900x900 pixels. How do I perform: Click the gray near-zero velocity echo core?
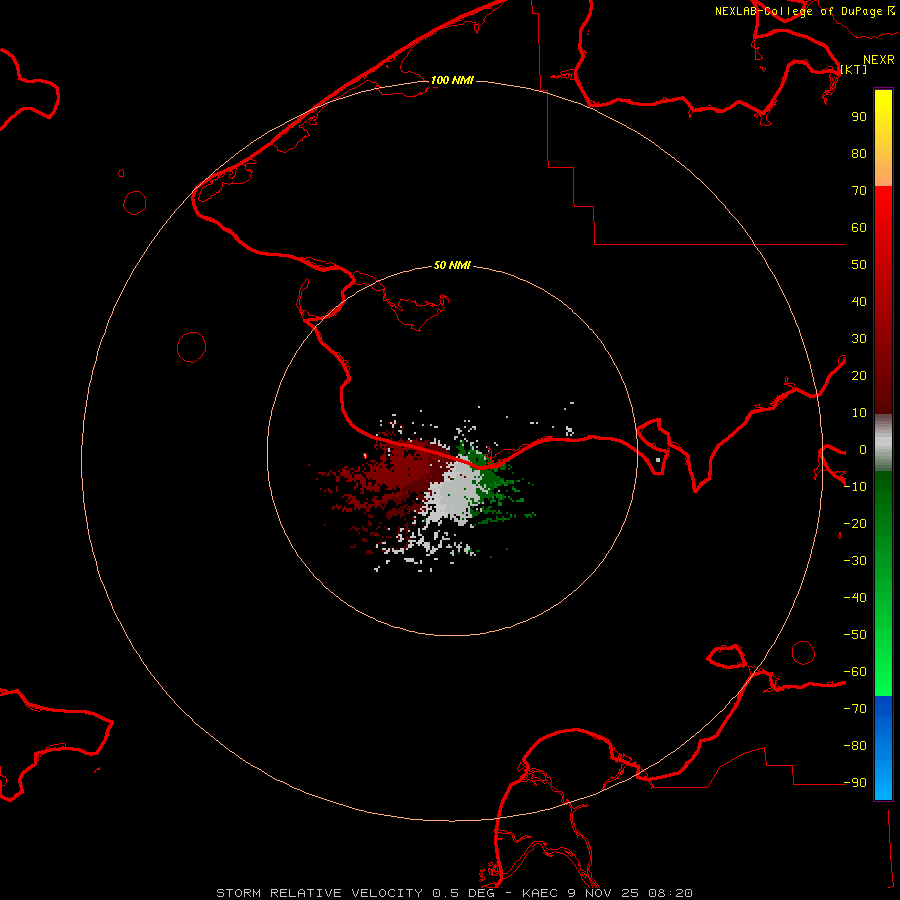pos(453,494)
